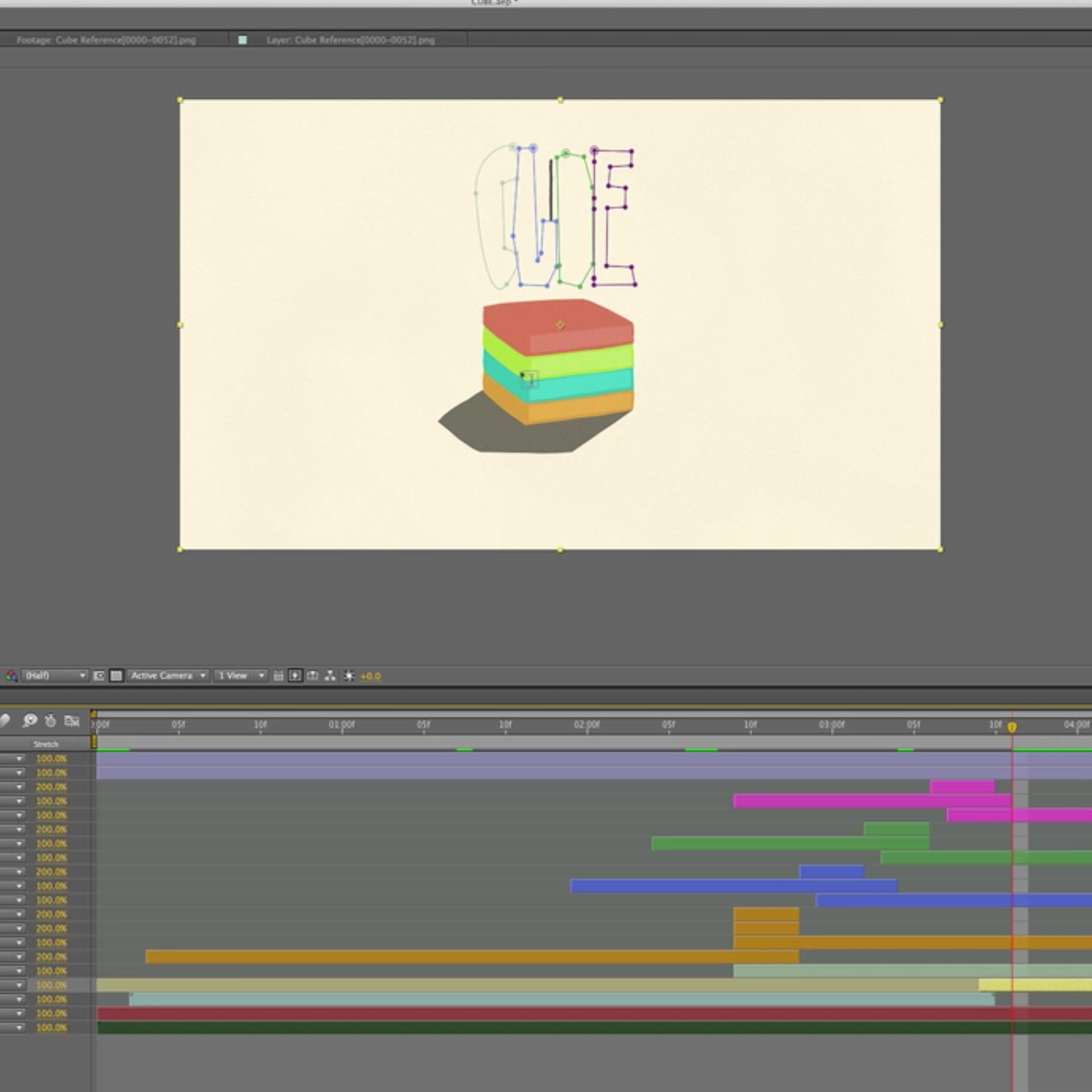Click the Graph Editor icon in timeline
1092x1092 pixels.
(x=72, y=720)
